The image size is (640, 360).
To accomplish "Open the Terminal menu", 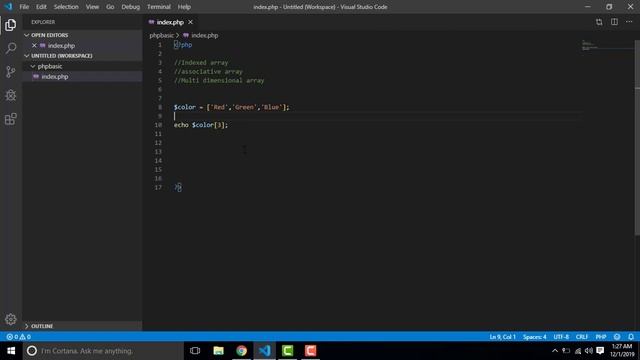I will pyautogui.click(x=159, y=7).
